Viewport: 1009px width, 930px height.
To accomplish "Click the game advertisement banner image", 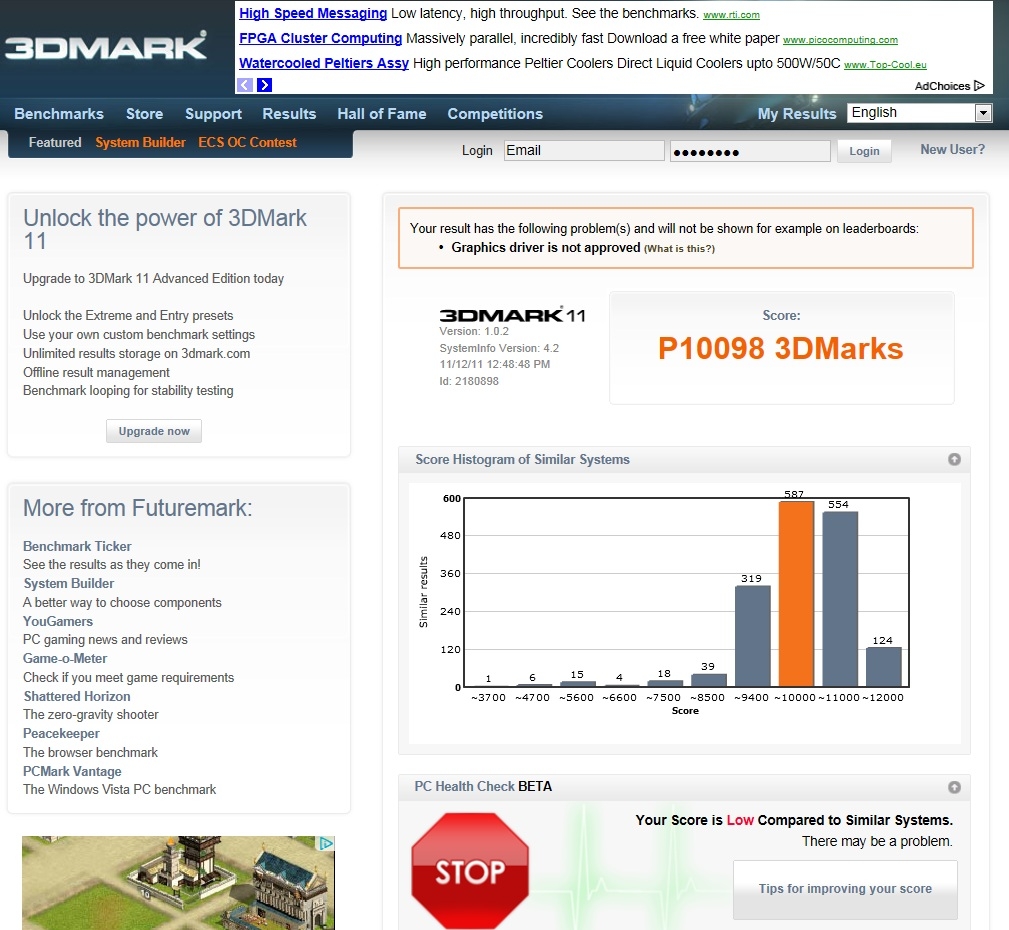I will [x=178, y=882].
